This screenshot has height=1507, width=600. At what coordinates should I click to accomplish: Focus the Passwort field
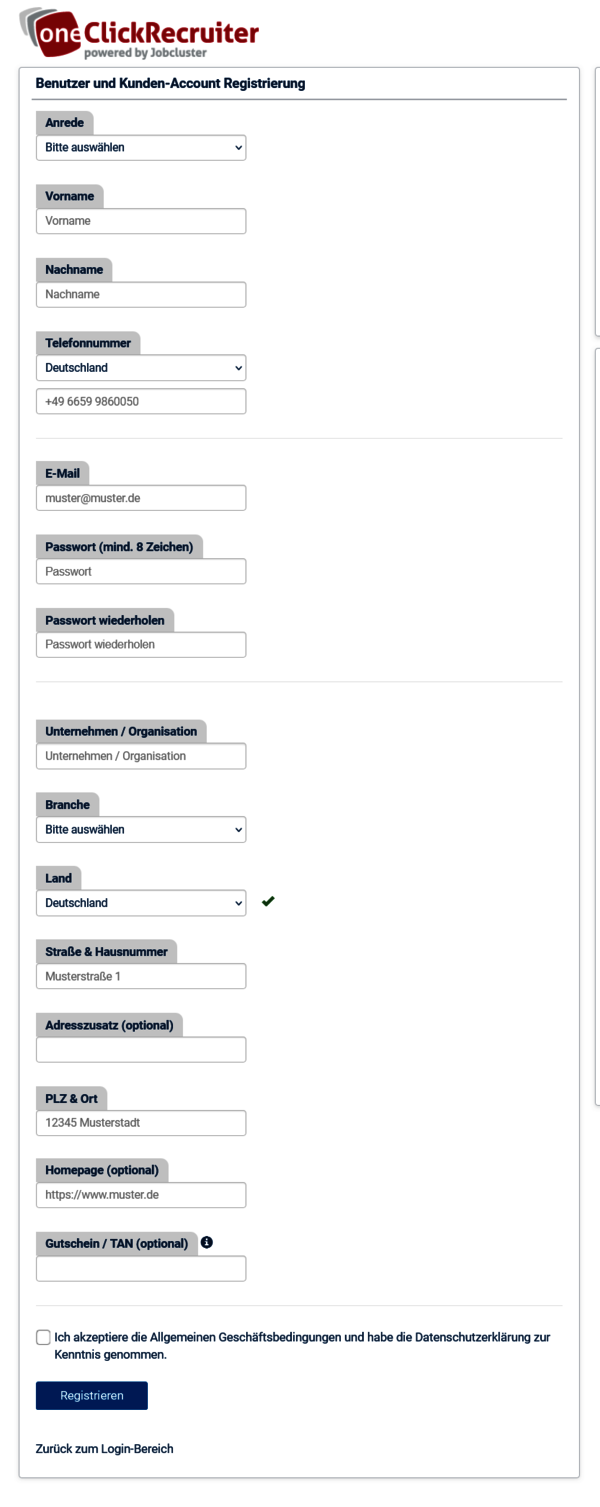(x=141, y=571)
